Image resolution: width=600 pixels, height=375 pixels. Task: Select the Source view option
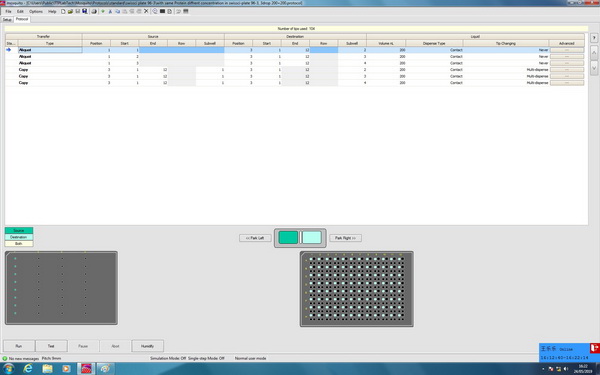[x=19, y=230]
